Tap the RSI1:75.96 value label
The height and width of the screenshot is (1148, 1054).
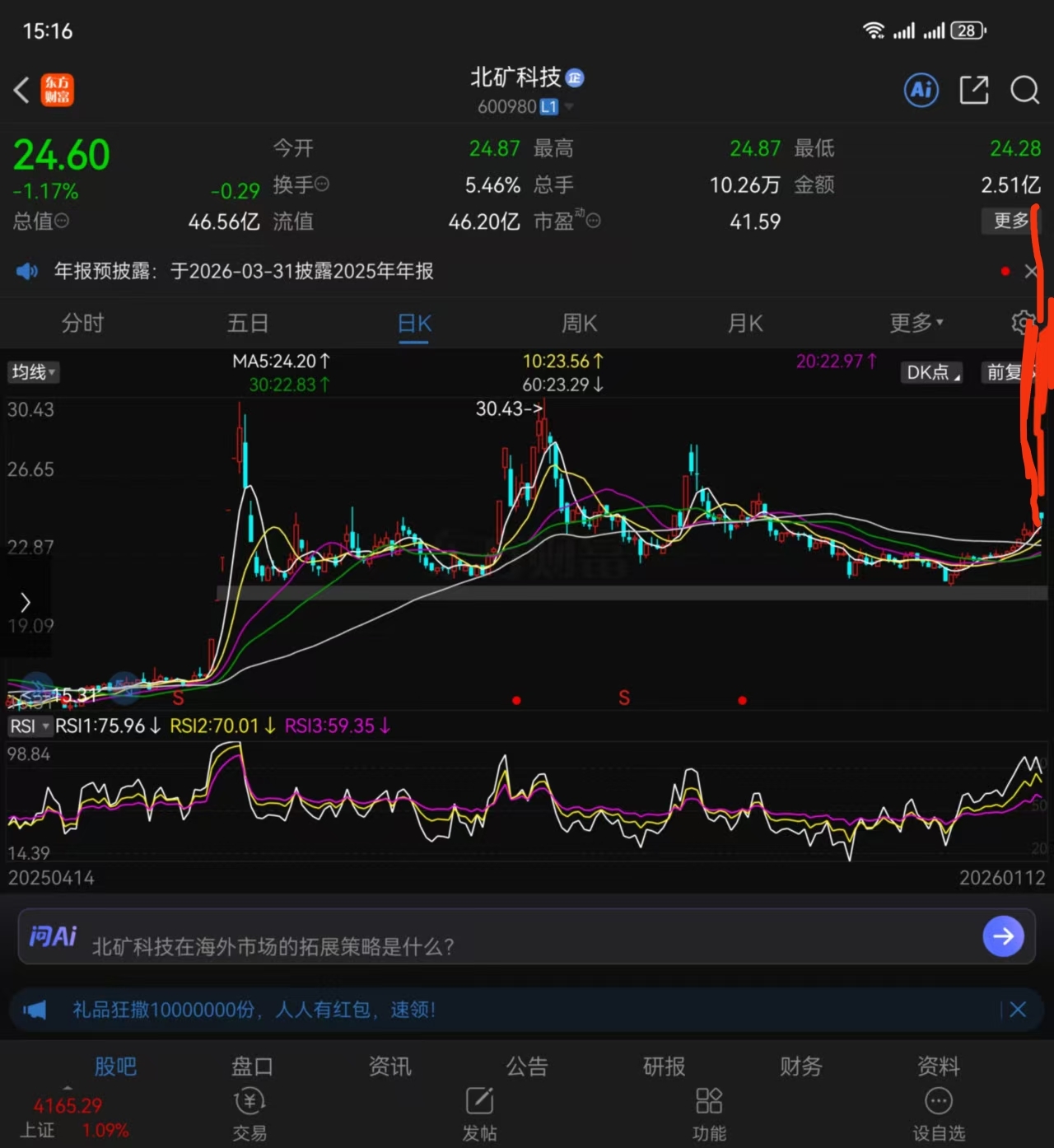click(108, 726)
